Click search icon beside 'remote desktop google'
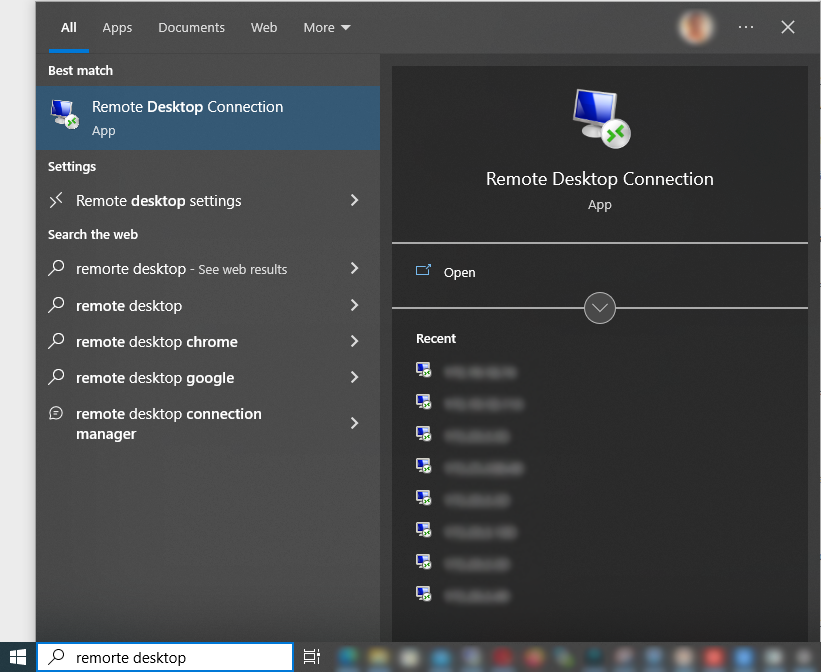Viewport: 821px width, 672px height. pos(56,377)
